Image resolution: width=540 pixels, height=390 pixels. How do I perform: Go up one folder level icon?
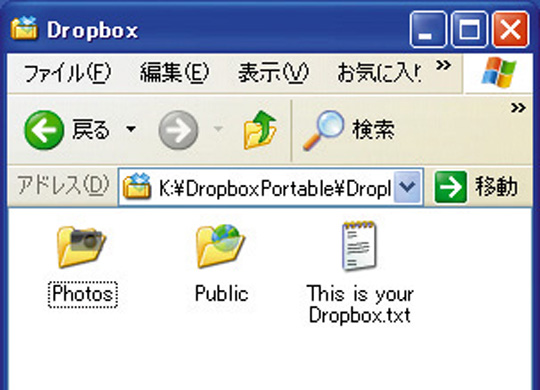(x=260, y=130)
